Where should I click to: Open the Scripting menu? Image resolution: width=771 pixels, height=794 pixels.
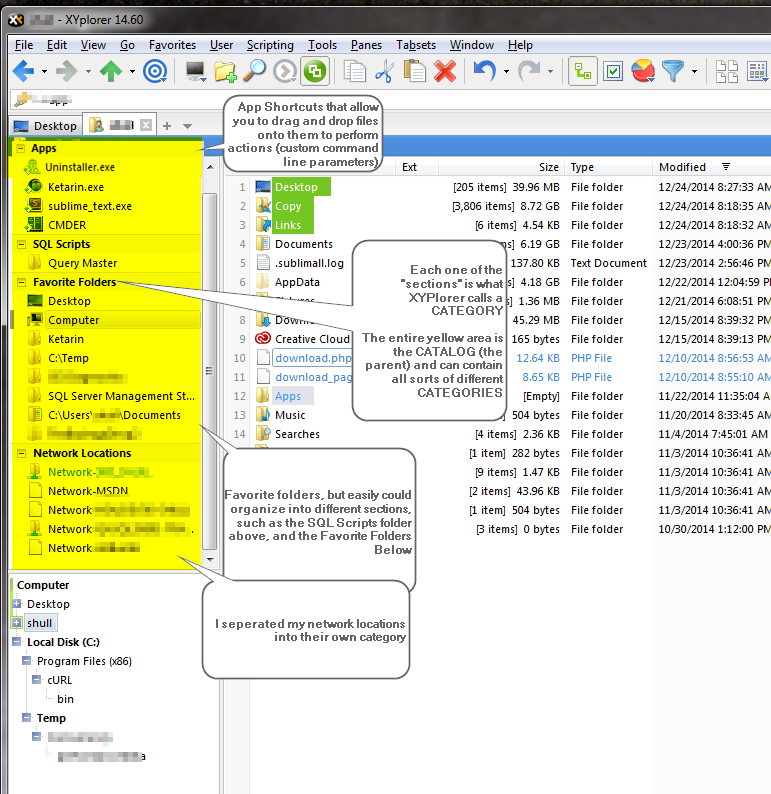pos(270,45)
